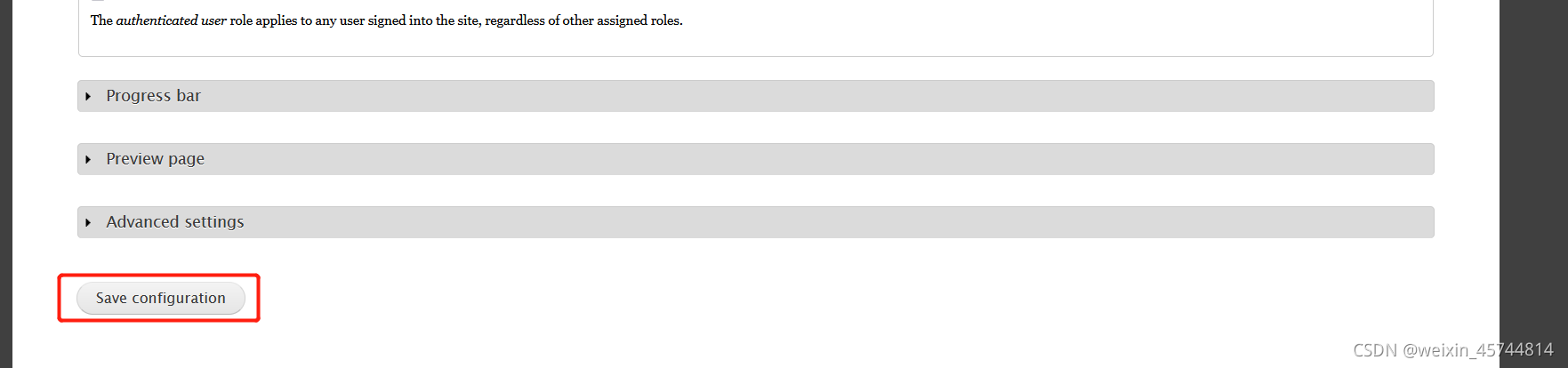Click the word 'CSDN' in the watermark
The height and width of the screenshot is (368, 1568).
click(x=1375, y=350)
